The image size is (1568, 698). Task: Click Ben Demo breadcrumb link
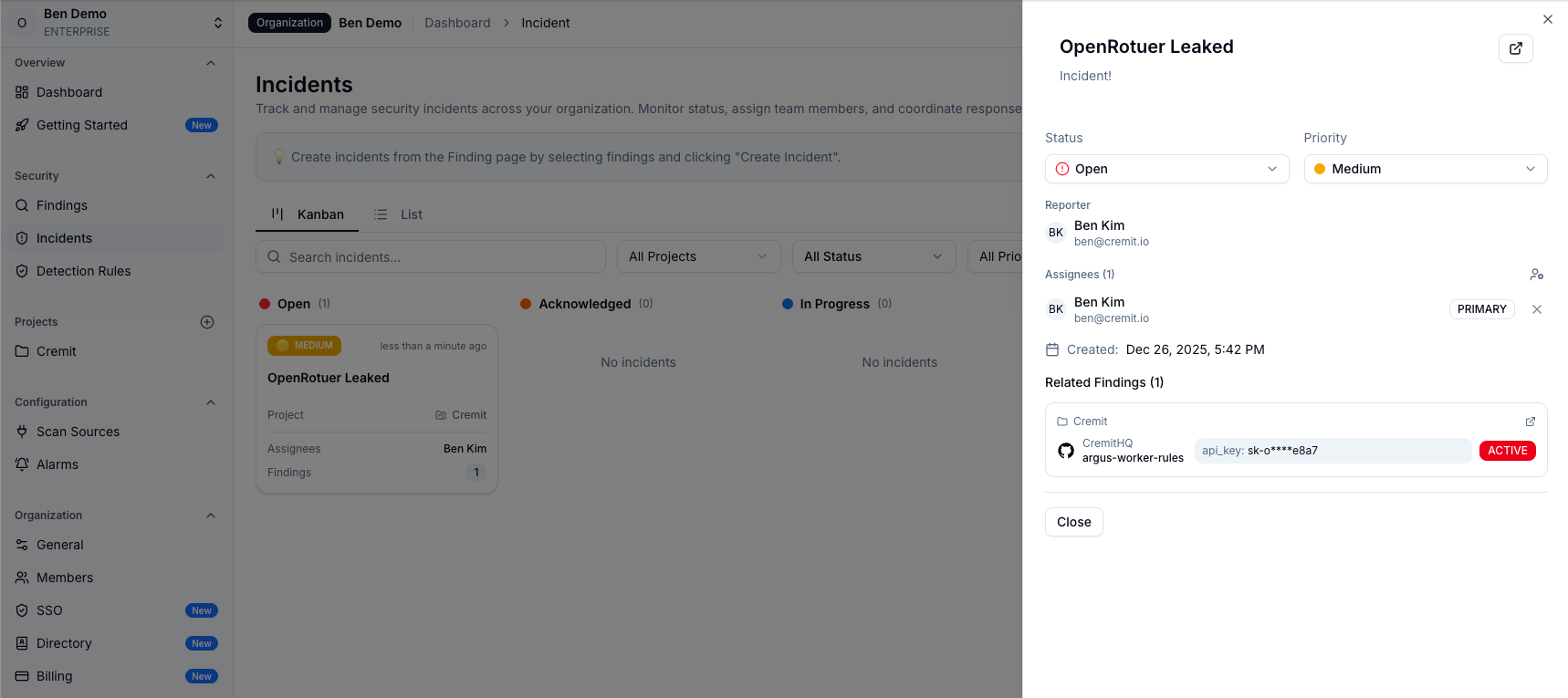pos(370,23)
